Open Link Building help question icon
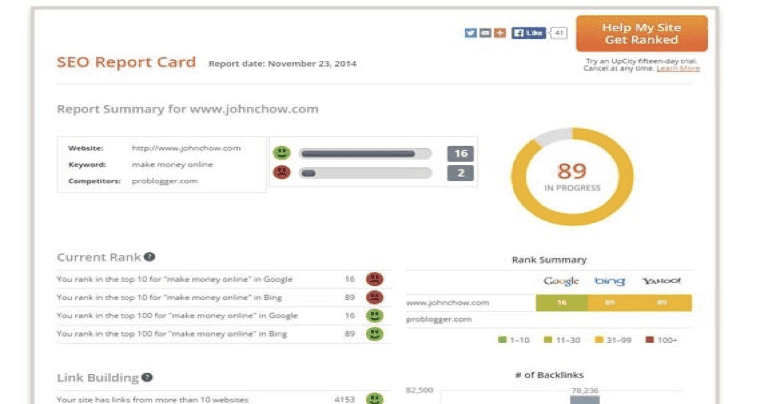This screenshot has width=768, height=404. (147, 377)
